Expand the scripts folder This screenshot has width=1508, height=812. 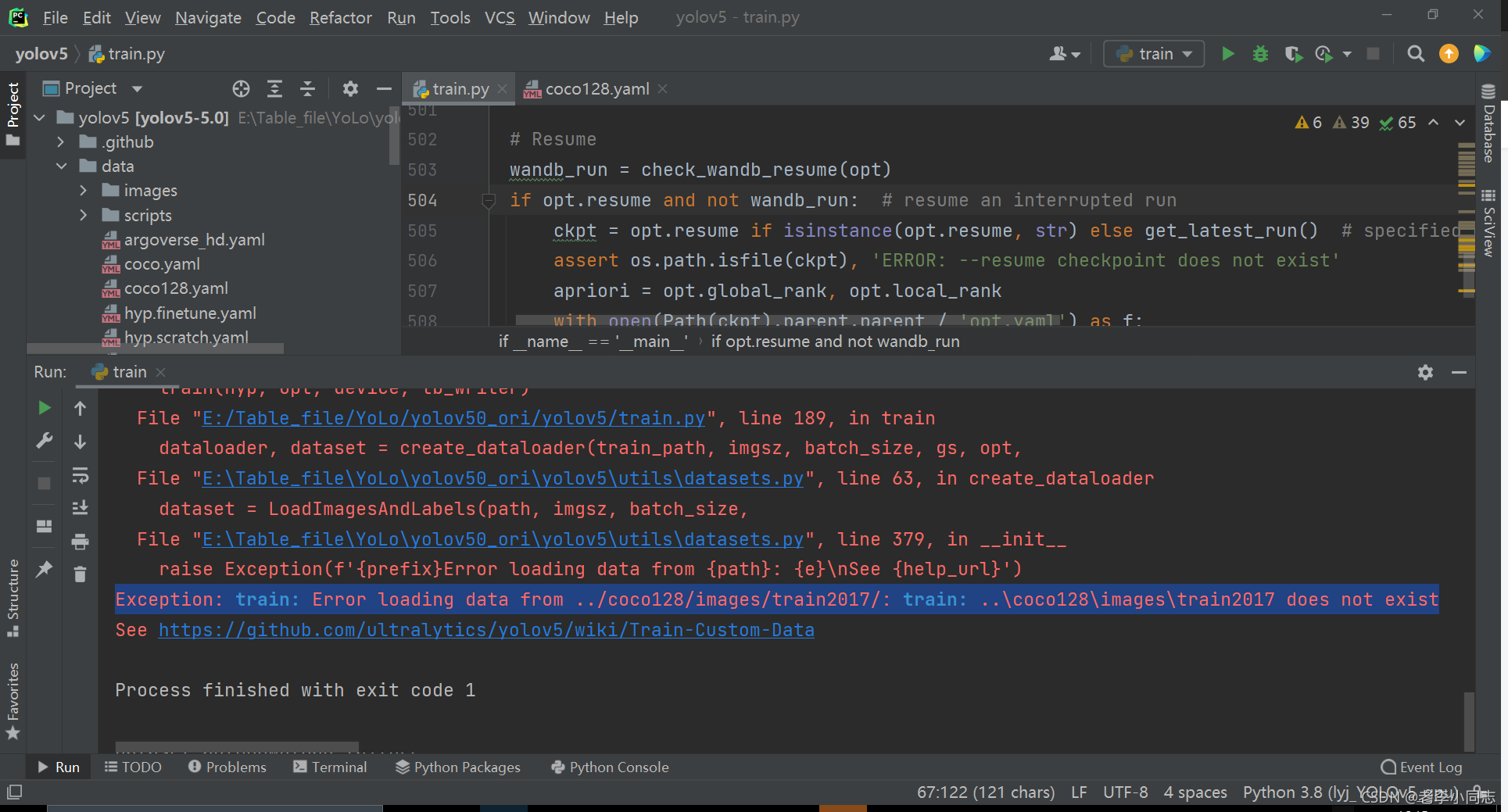coord(84,215)
